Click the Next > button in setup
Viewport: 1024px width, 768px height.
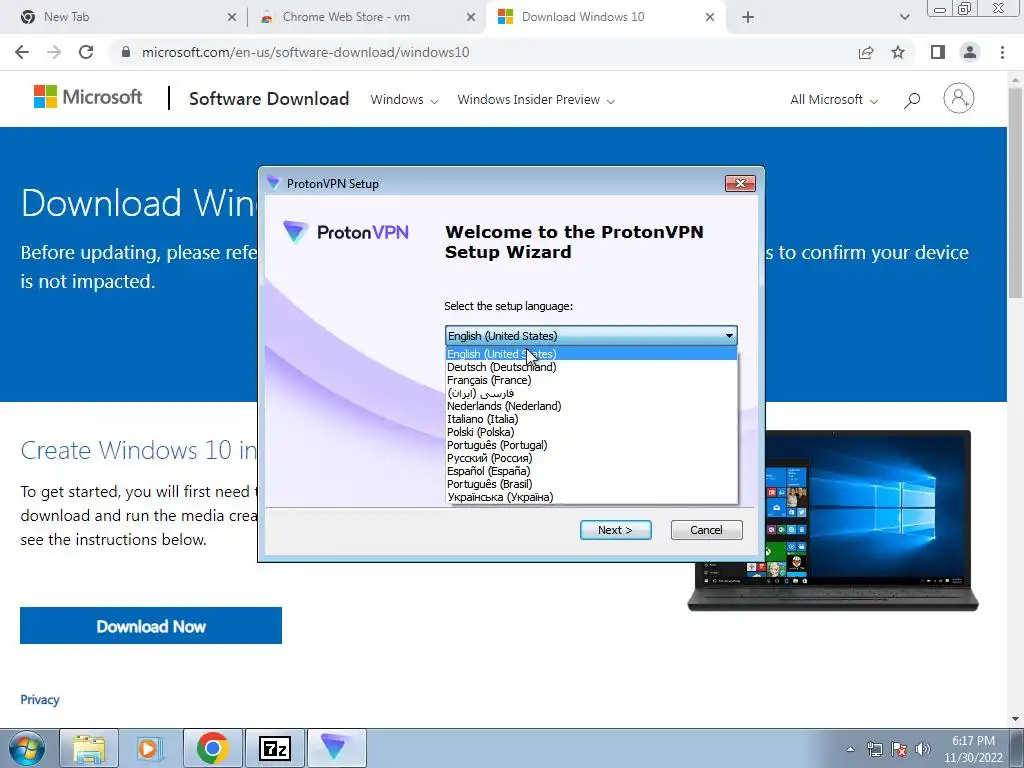tap(616, 530)
